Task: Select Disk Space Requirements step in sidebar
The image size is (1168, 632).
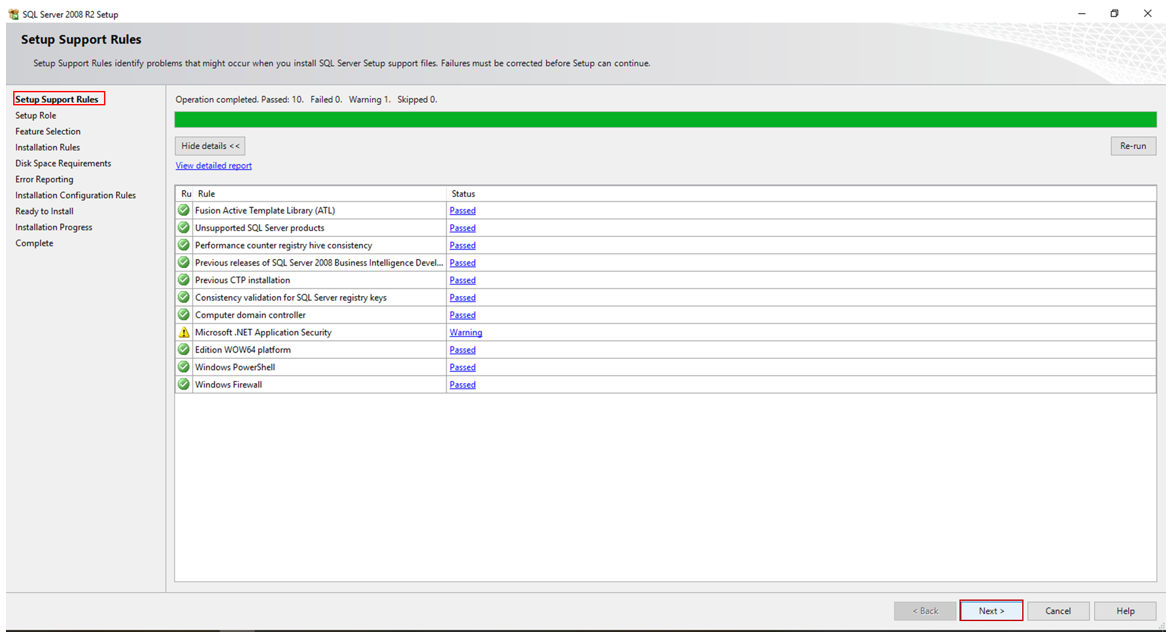Action: pyautogui.click(x=63, y=163)
